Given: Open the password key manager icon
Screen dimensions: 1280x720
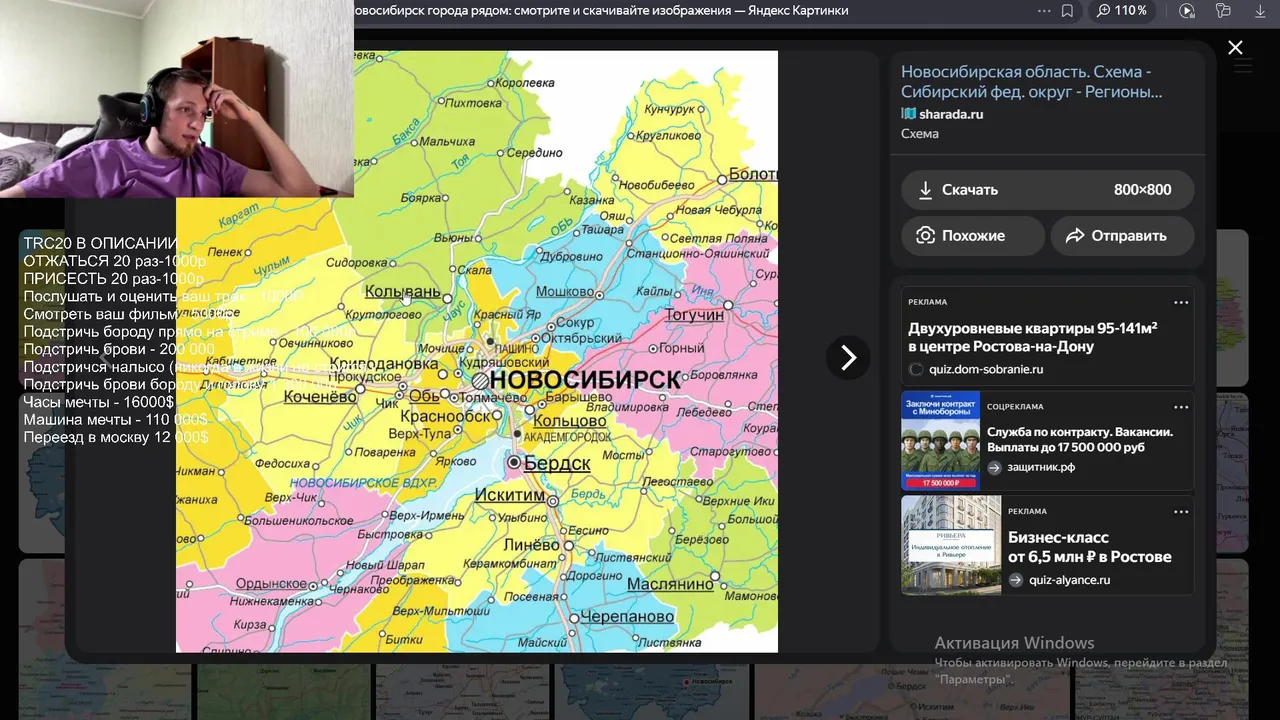Looking at the screenshot, I should click(x=1223, y=11).
